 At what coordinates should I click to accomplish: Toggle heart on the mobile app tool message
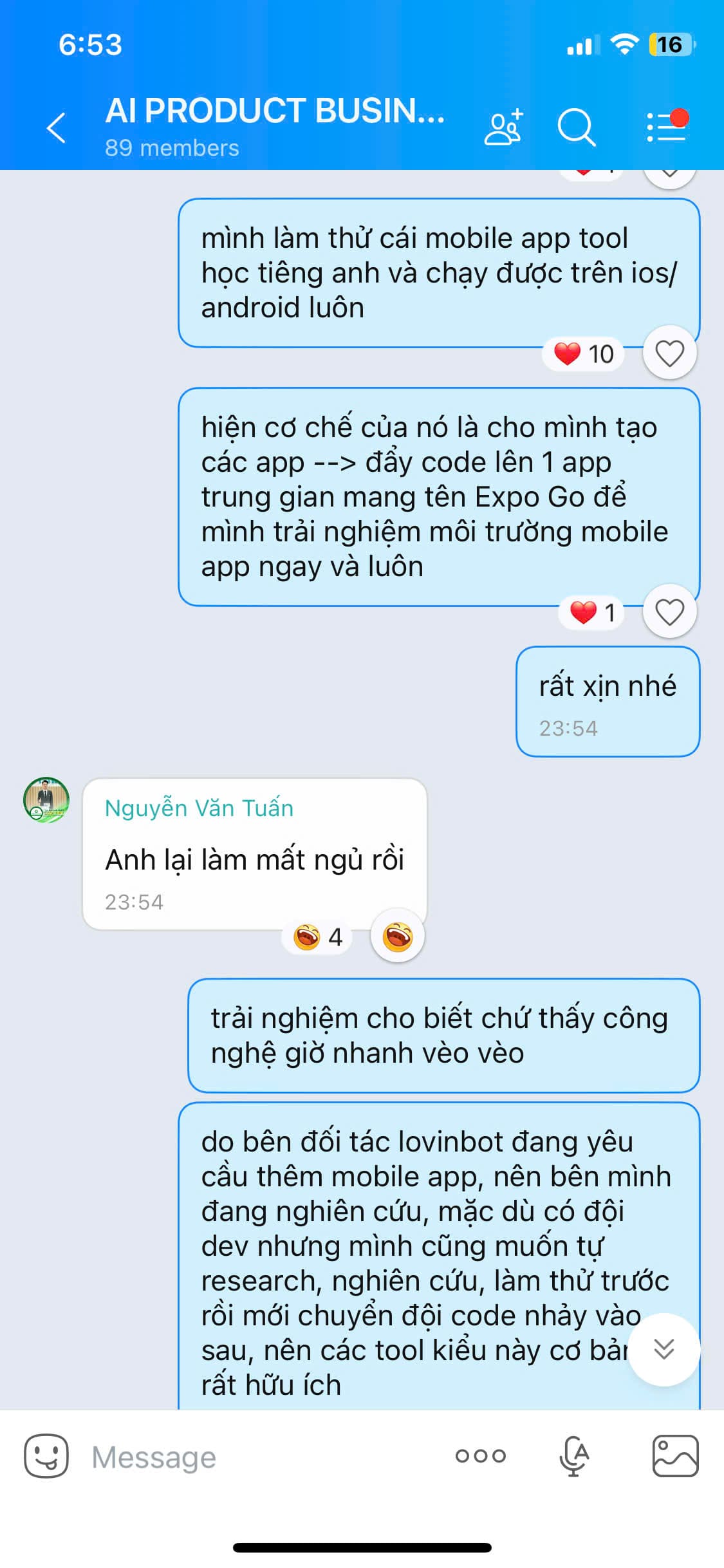(x=669, y=353)
